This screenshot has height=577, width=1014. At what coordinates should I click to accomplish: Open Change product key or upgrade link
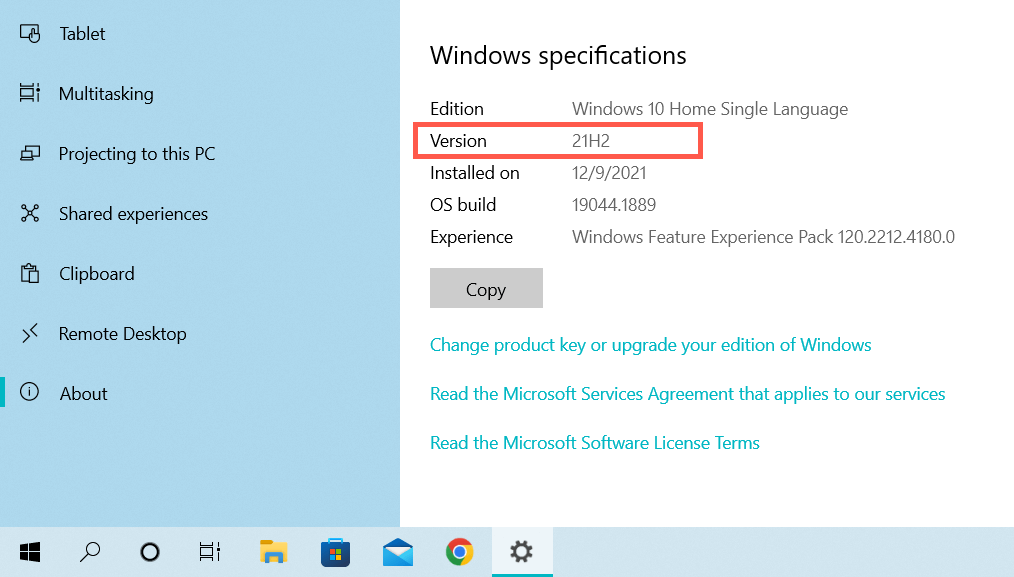[x=650, y=345]
